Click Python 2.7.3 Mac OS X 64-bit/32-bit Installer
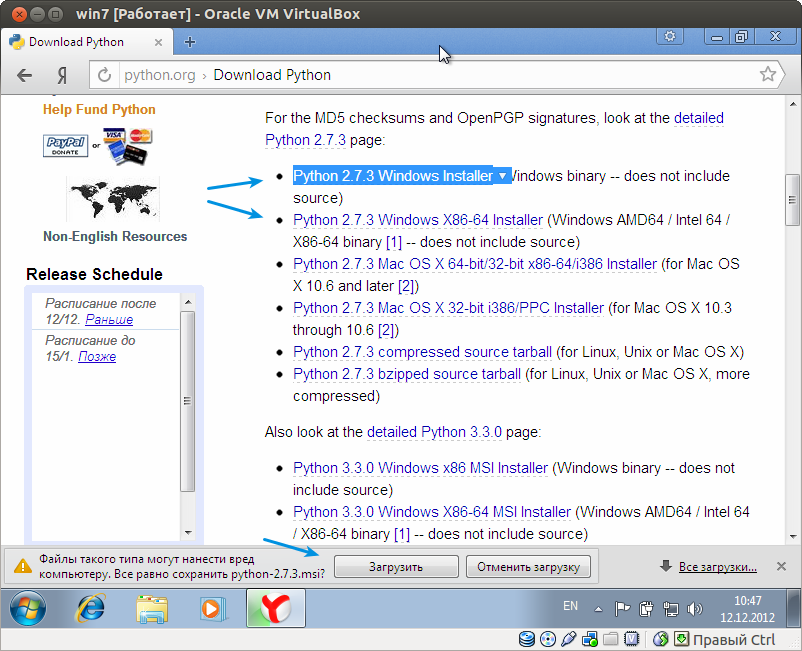The height and width of the screenshot is (651, 802). click(475, 264)
